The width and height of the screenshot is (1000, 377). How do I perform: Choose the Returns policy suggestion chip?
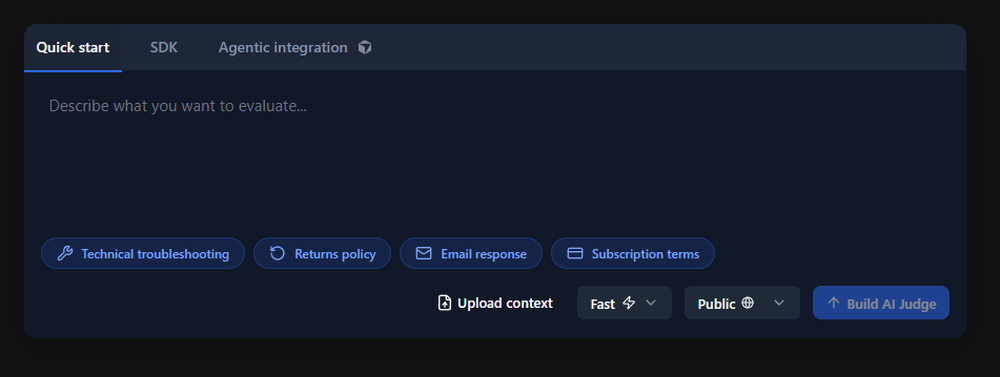click(322, 254)
